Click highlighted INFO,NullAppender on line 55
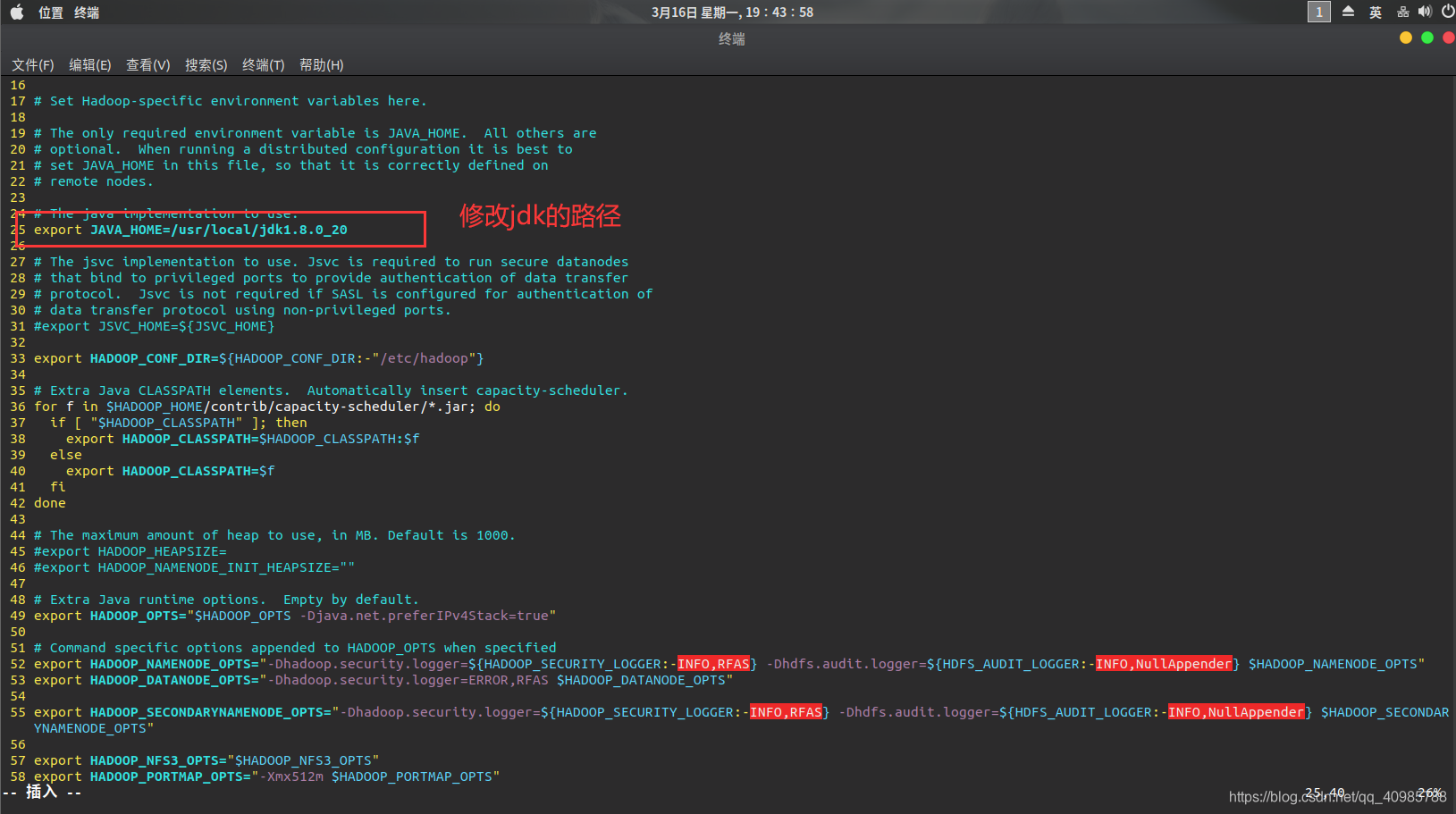The width and height of the screenshot is (1456, 814). pos(1236,712)
